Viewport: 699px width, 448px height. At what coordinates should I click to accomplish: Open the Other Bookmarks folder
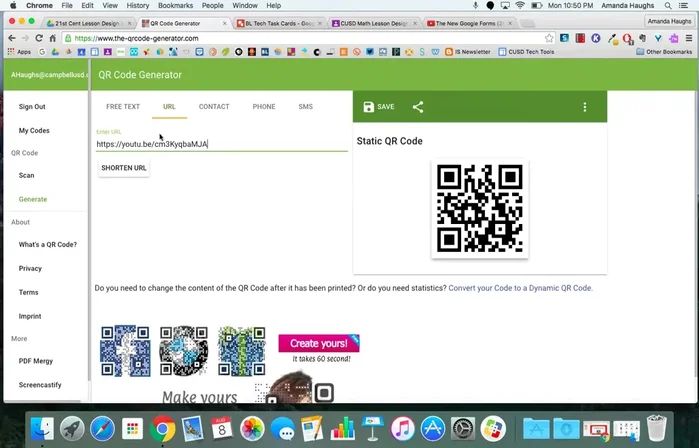[x=667, y=51]
